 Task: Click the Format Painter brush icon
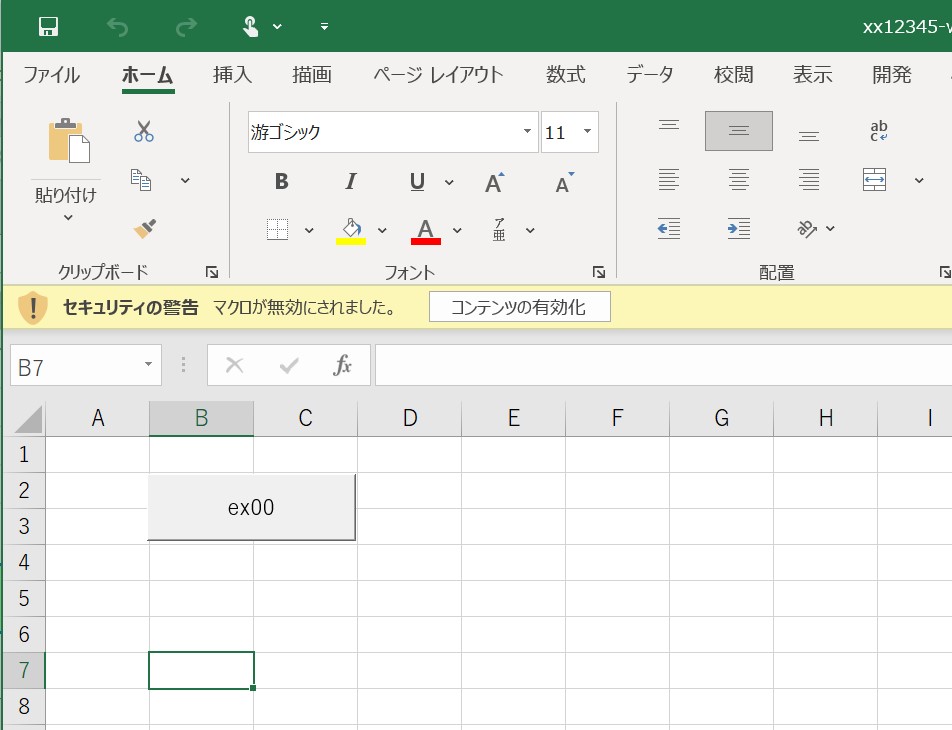point(144,229)
